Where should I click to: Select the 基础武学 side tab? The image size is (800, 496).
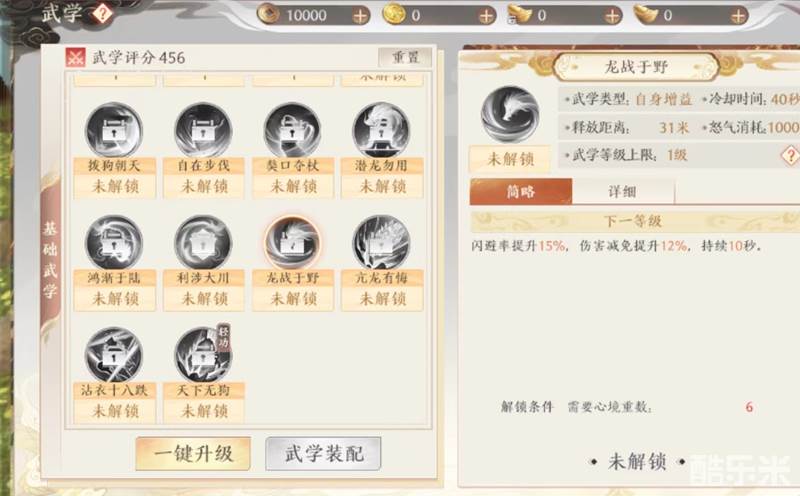(x=50, y=260)
